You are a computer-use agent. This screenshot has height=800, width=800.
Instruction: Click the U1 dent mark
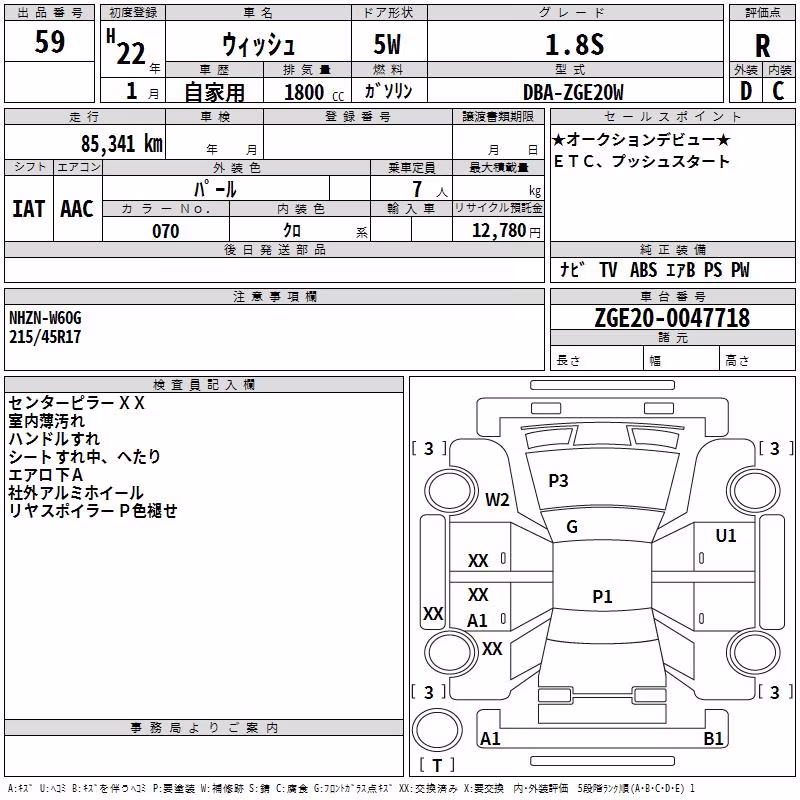pyautogui.click(x=726, y=536)
